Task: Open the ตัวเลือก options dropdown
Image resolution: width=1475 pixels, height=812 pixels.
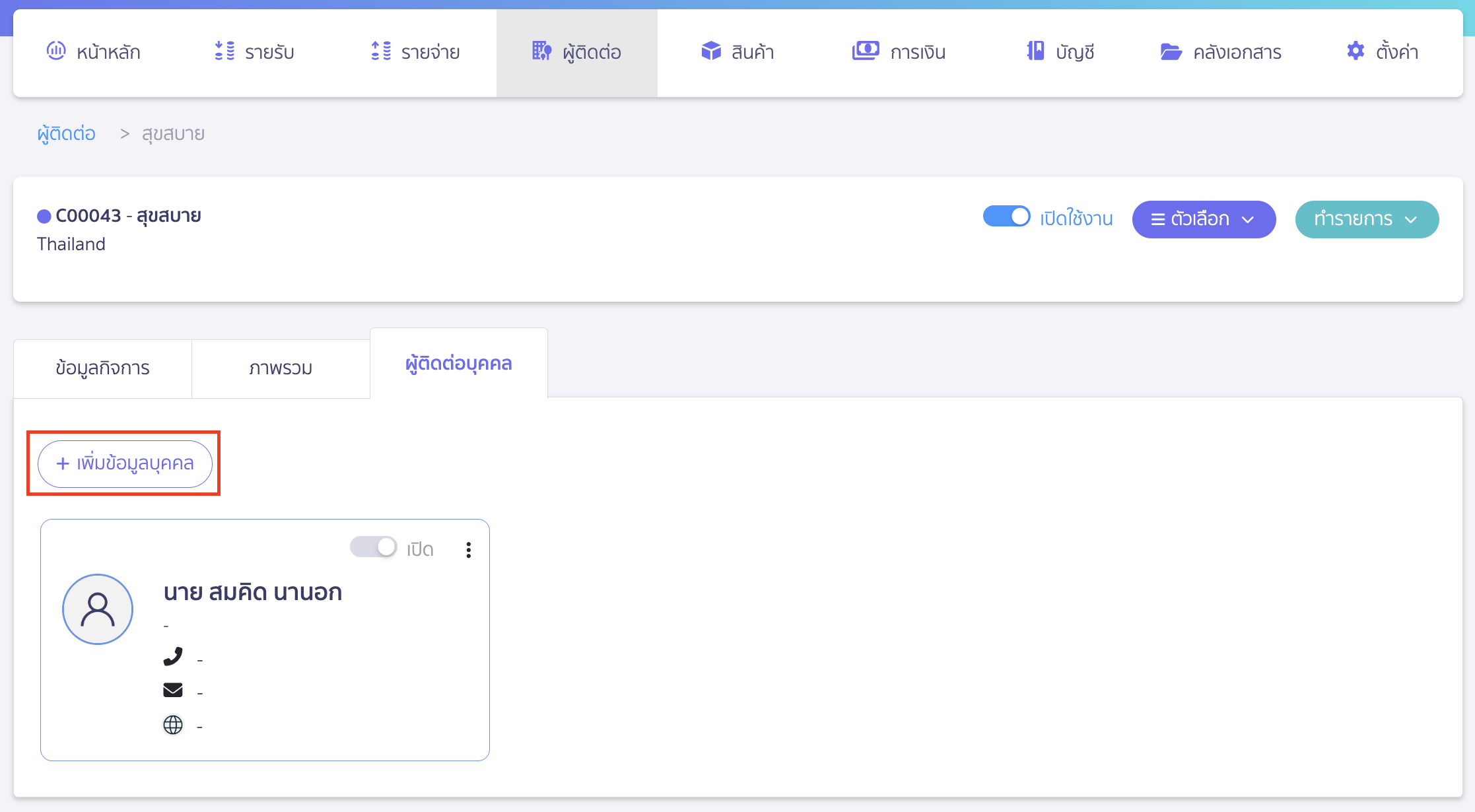Action: pyautogui.click(x=1204, y=219)
